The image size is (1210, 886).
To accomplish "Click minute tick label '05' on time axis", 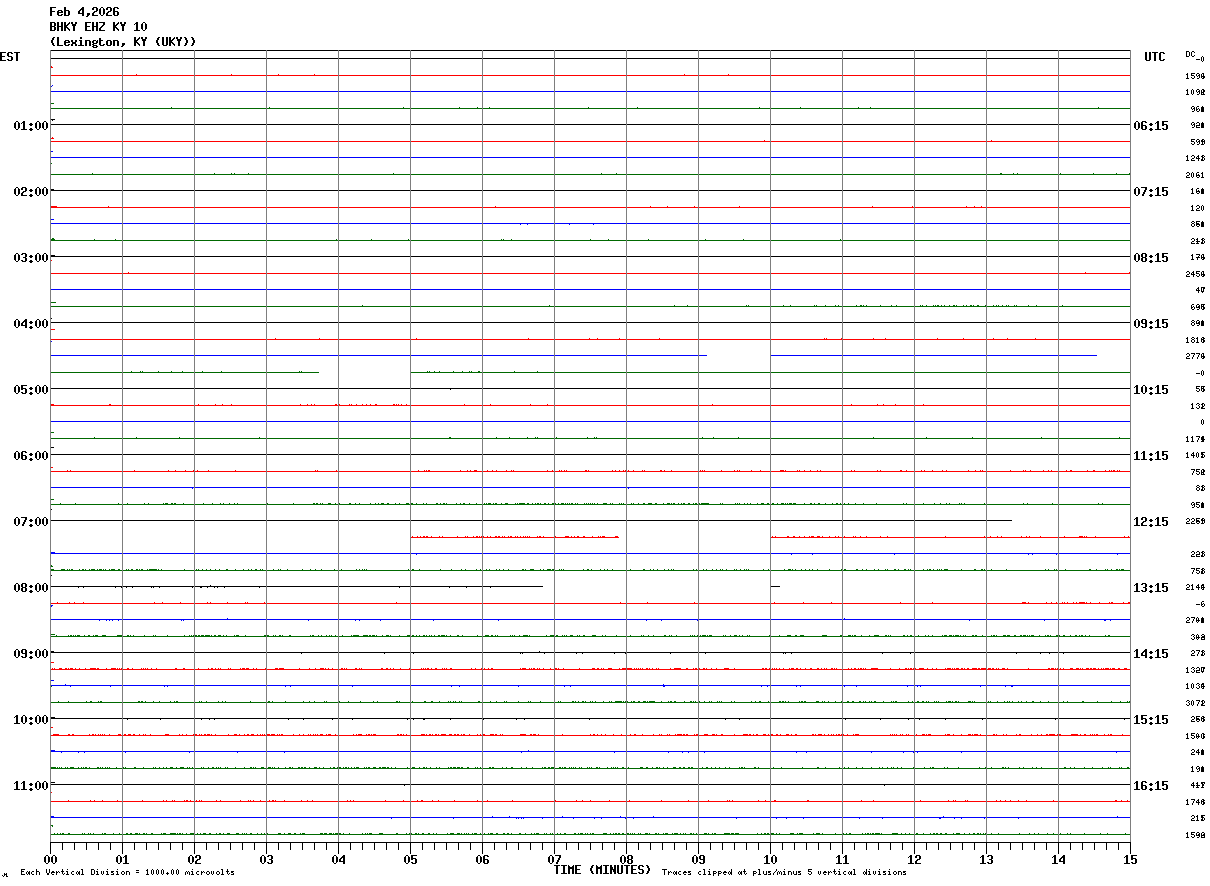I will 410,859.
